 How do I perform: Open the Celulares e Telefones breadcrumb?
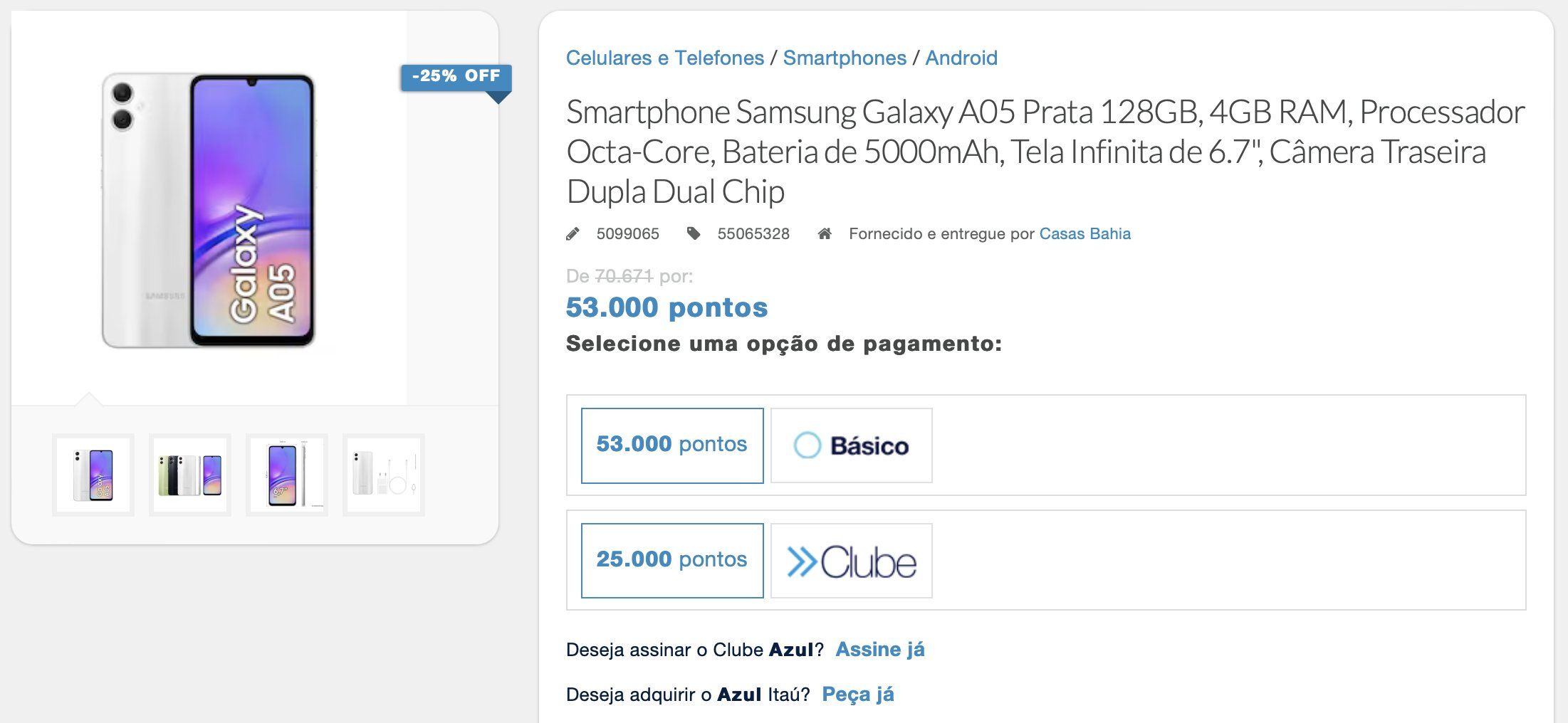665,58
